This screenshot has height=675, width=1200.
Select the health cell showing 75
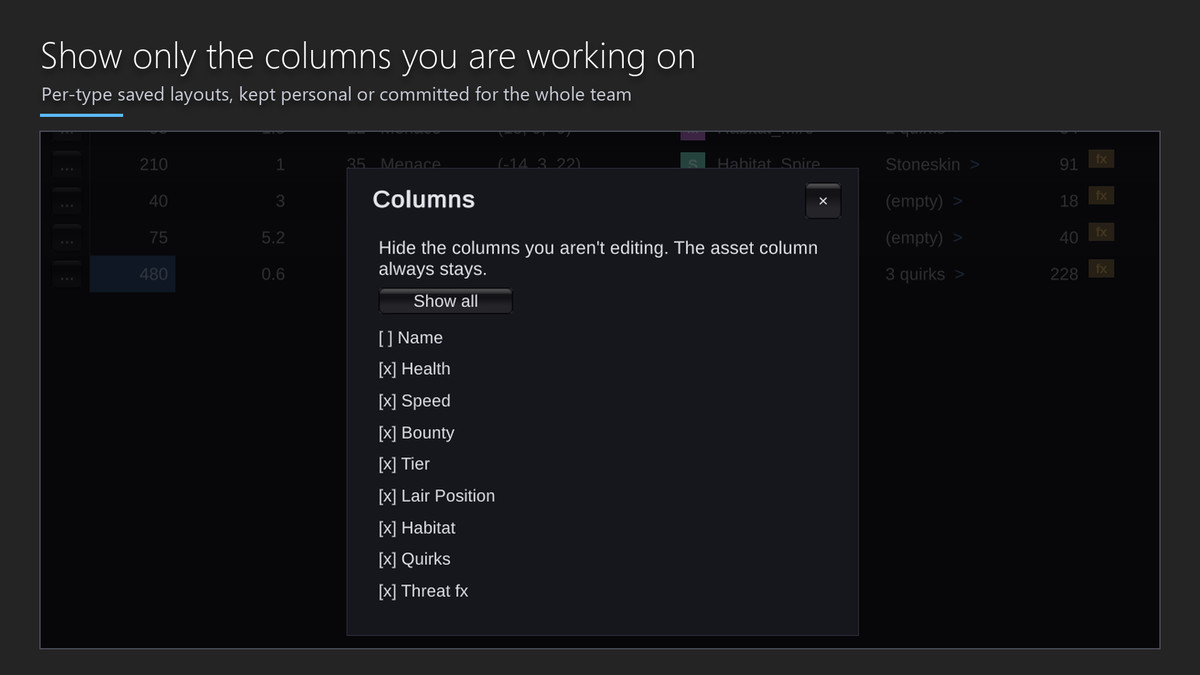pyautogui.click(x=132, y=238)
